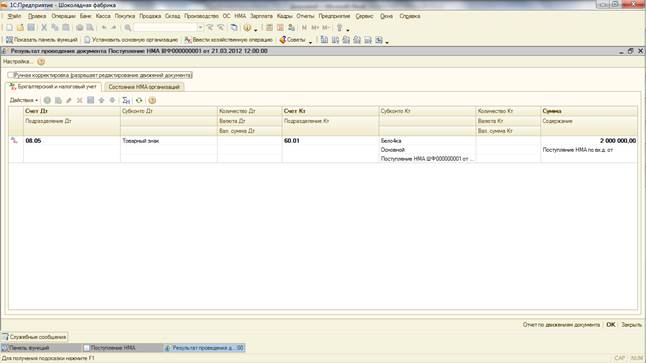The image size is (646, 363).
Task: Open the search field dropdown arrow
Action: [201, 28]
